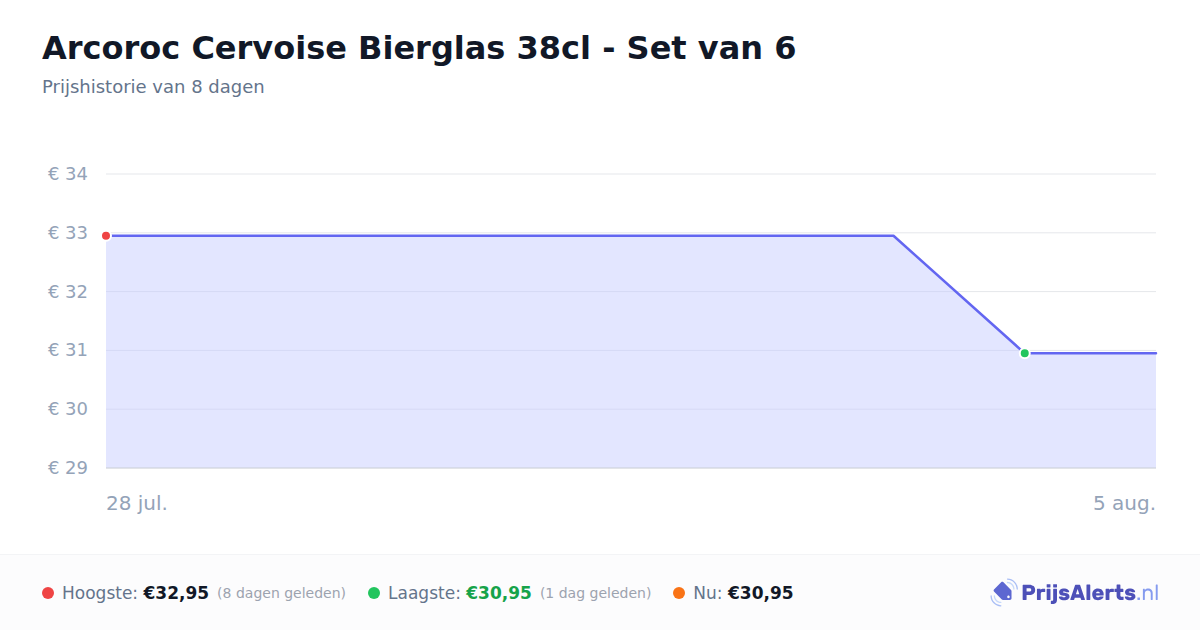Viewport: 1200px width, 630px height.
Task: Click the product title Arcoroc Cervoise Bierglas
Action: (x=419, y=48)
